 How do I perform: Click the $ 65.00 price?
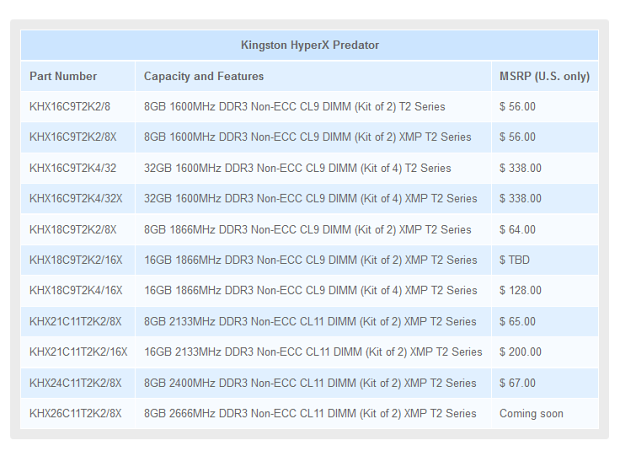click(517, 321)
